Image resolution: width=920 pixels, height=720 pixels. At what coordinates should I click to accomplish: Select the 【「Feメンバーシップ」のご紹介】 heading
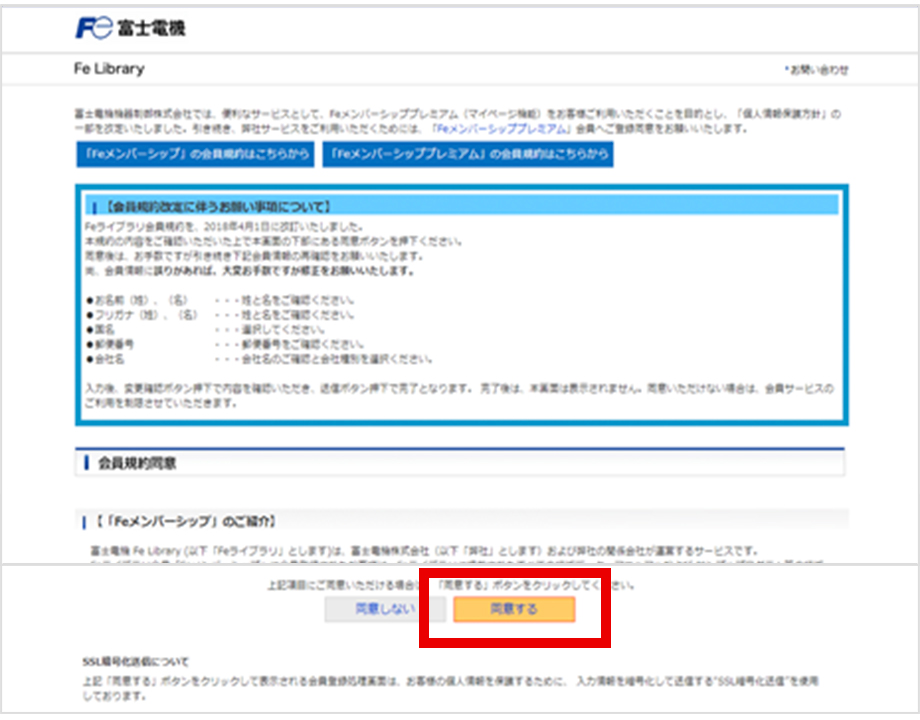tap(185, 521)
